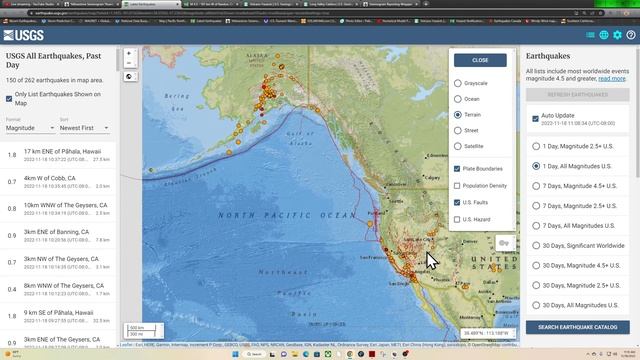Click the Windows taskbar Search box

tap(254, 354)
